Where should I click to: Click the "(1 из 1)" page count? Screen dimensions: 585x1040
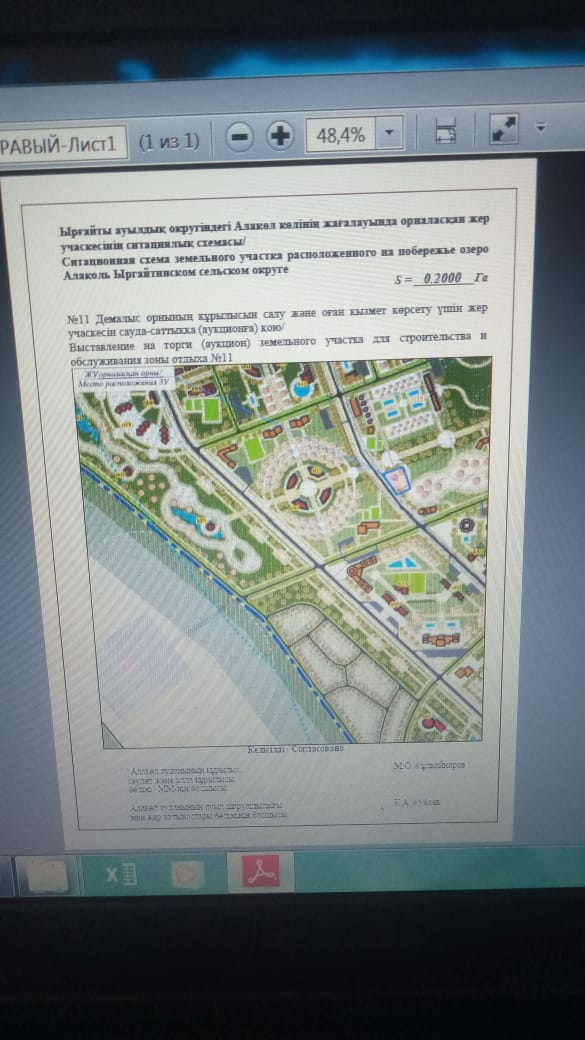(168, 141)
